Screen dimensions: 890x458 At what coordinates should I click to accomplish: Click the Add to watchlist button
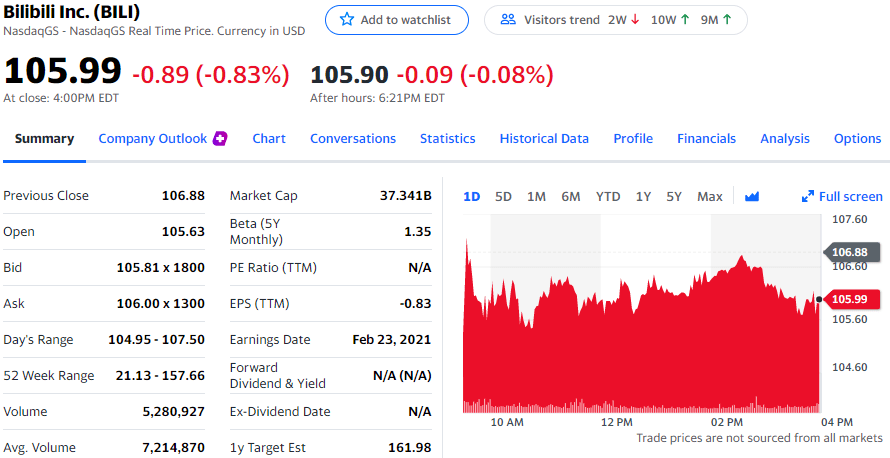396,20
